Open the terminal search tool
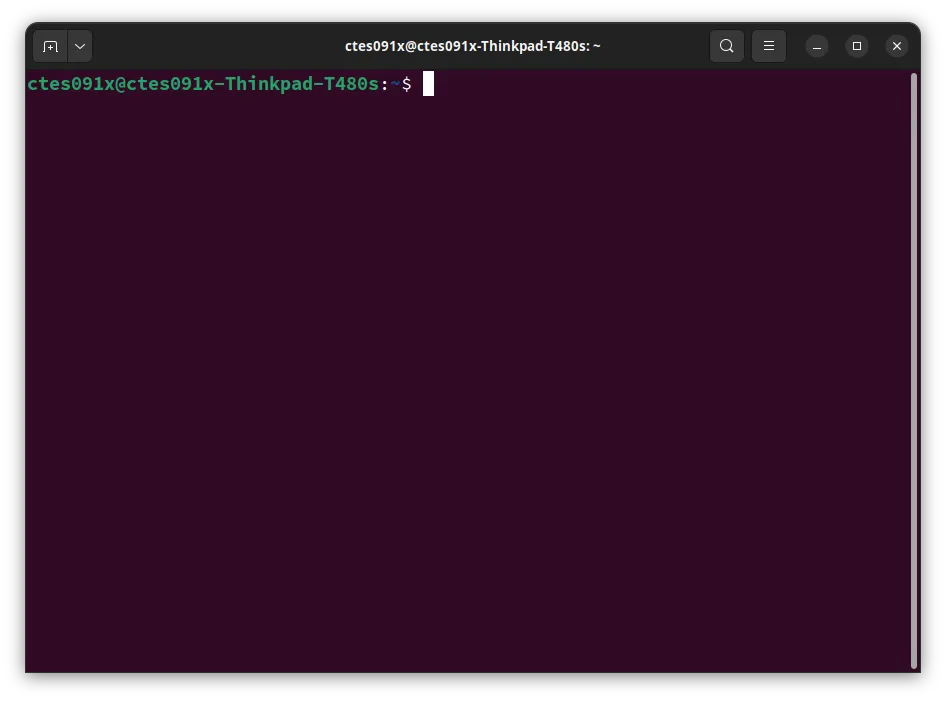Screen dimensions: 946x701 coord(727,46)
